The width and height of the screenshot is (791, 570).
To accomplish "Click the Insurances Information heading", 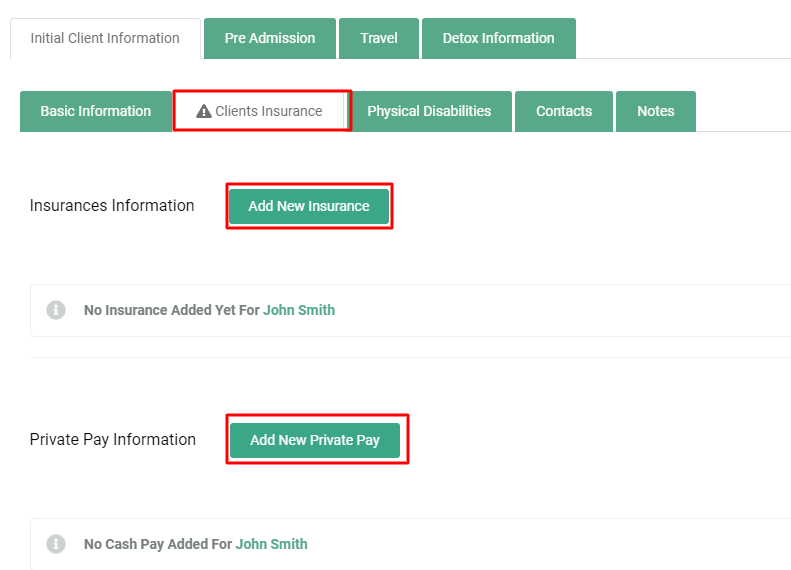I will point(112,205).
